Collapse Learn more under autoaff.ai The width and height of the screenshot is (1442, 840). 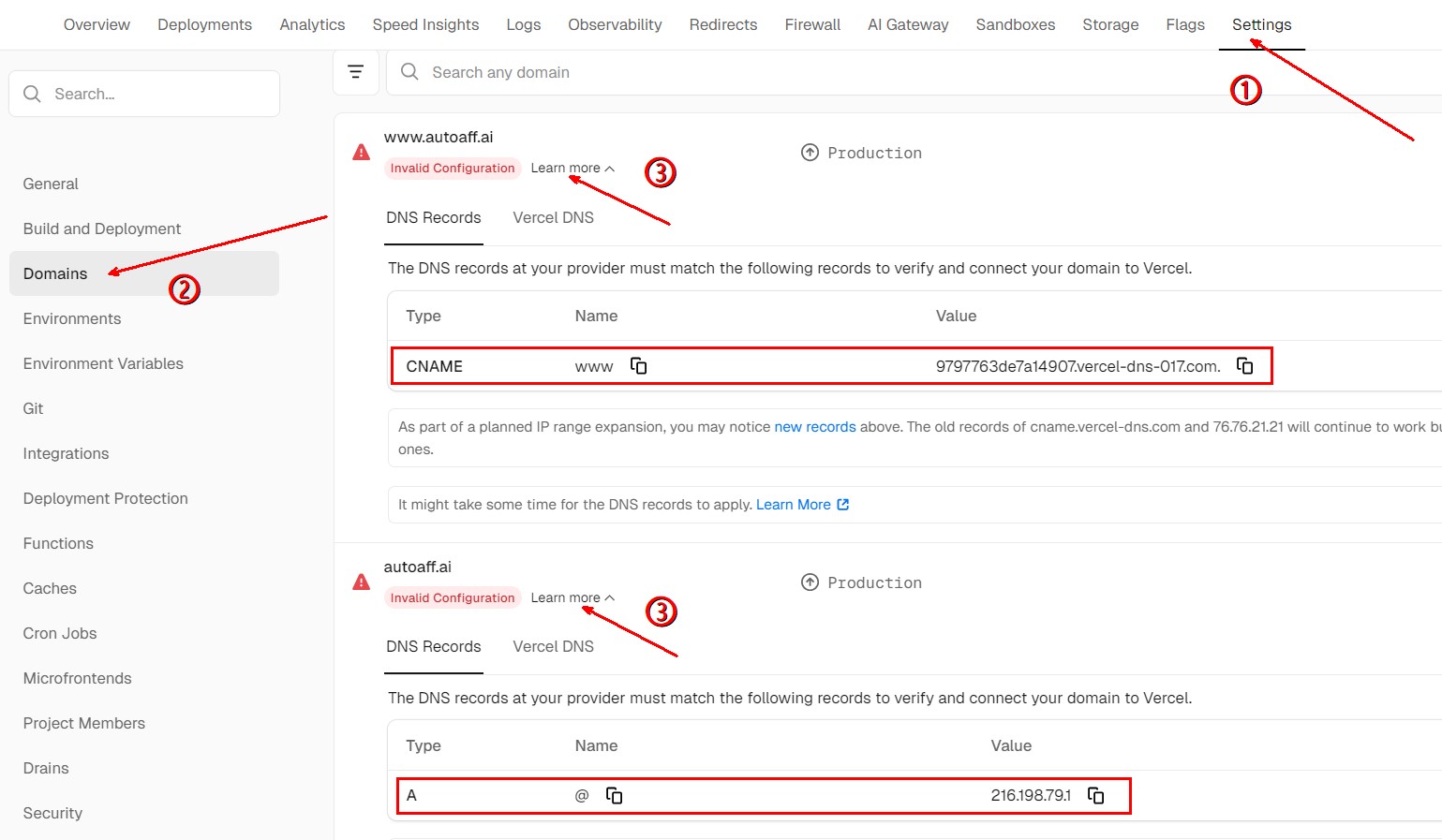[572, 597]
